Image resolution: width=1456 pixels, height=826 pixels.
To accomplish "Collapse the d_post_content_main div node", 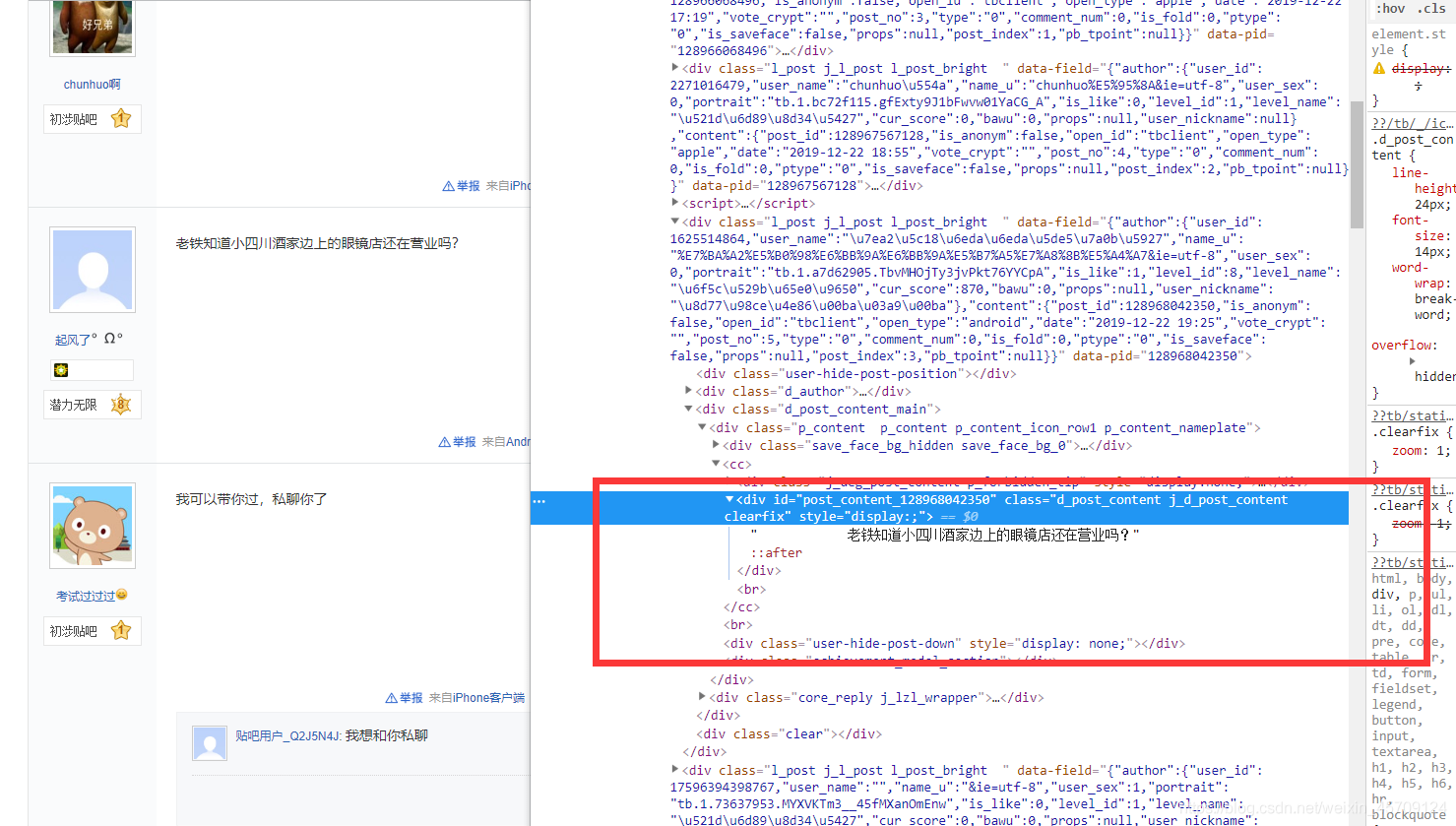I will tap(689, 409).
